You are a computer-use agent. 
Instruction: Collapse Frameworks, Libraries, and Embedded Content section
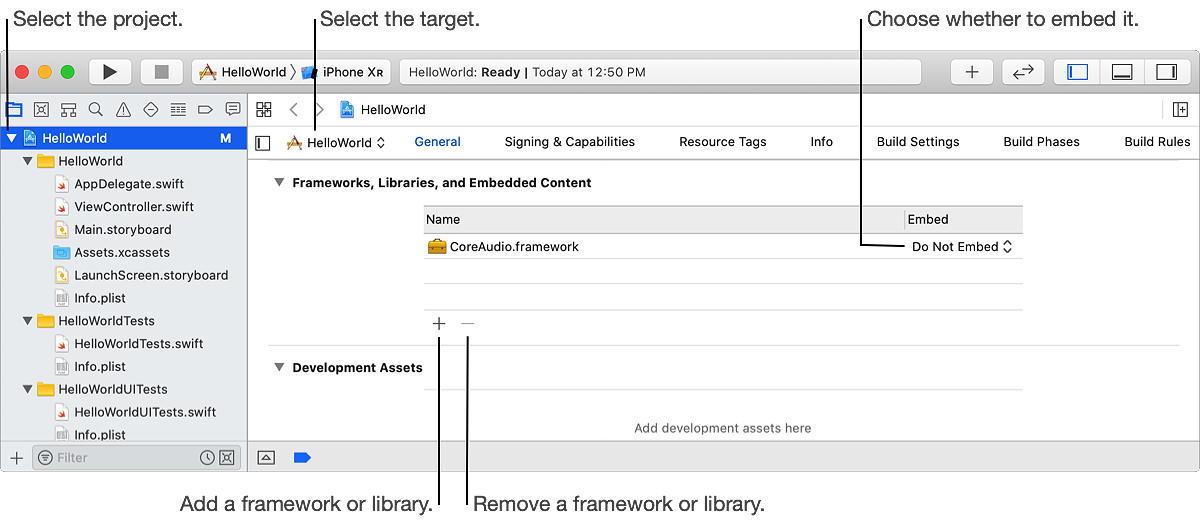[279, 183]
